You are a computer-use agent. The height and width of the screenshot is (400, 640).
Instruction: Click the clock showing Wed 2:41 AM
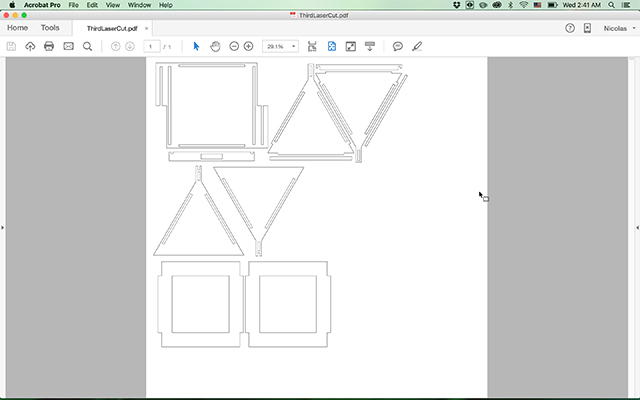[x=582, y=5]
